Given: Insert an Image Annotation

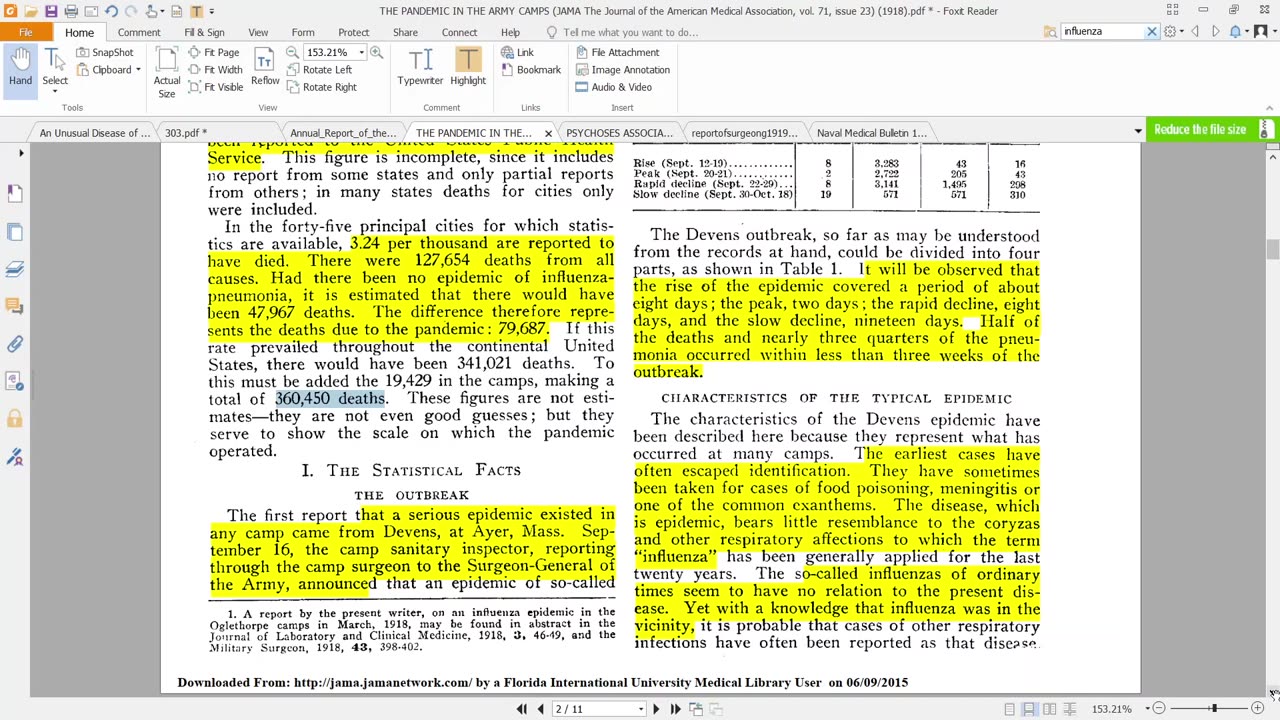Looking at the screenshot, I should tap(622, 70).
